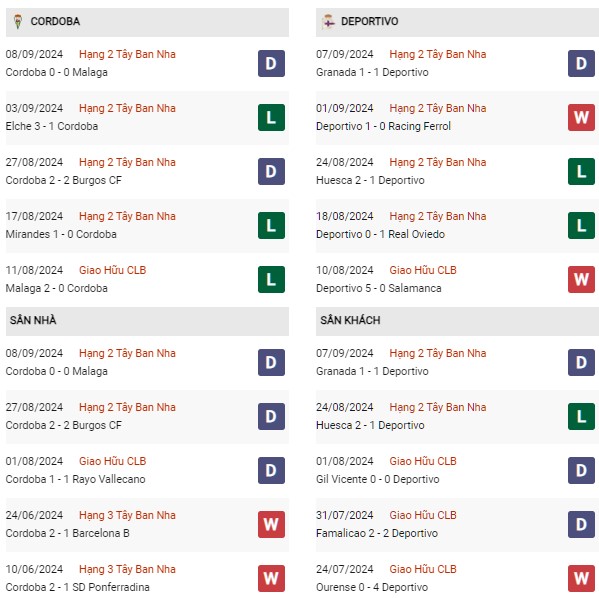The height and width of the screenshot is (598, 599).
Task: Select the SÂN NHÀ section header
Action: click(x=147, y=321)
